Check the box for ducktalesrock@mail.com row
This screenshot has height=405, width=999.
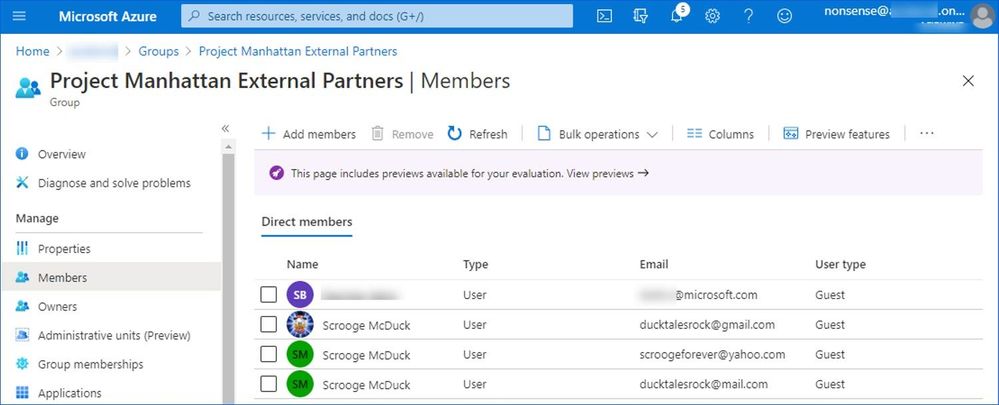[269, 384]
